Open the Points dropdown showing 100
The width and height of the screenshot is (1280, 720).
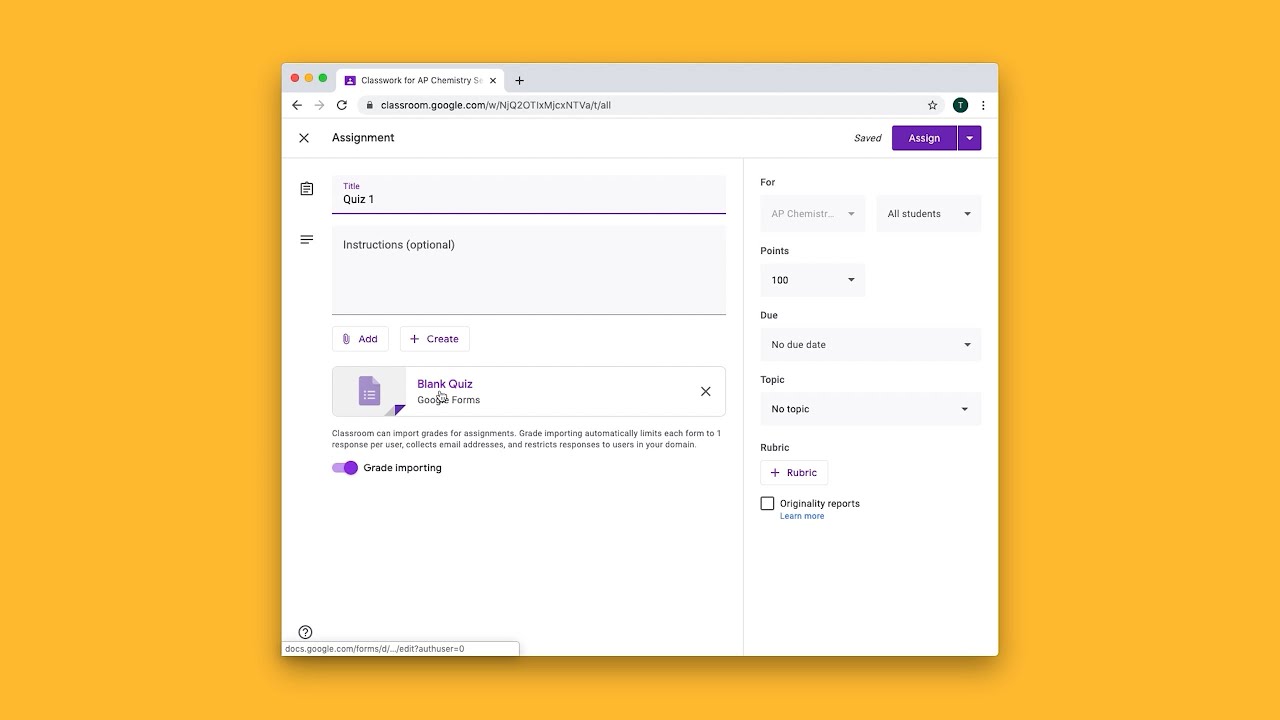(x=812, y=280)
